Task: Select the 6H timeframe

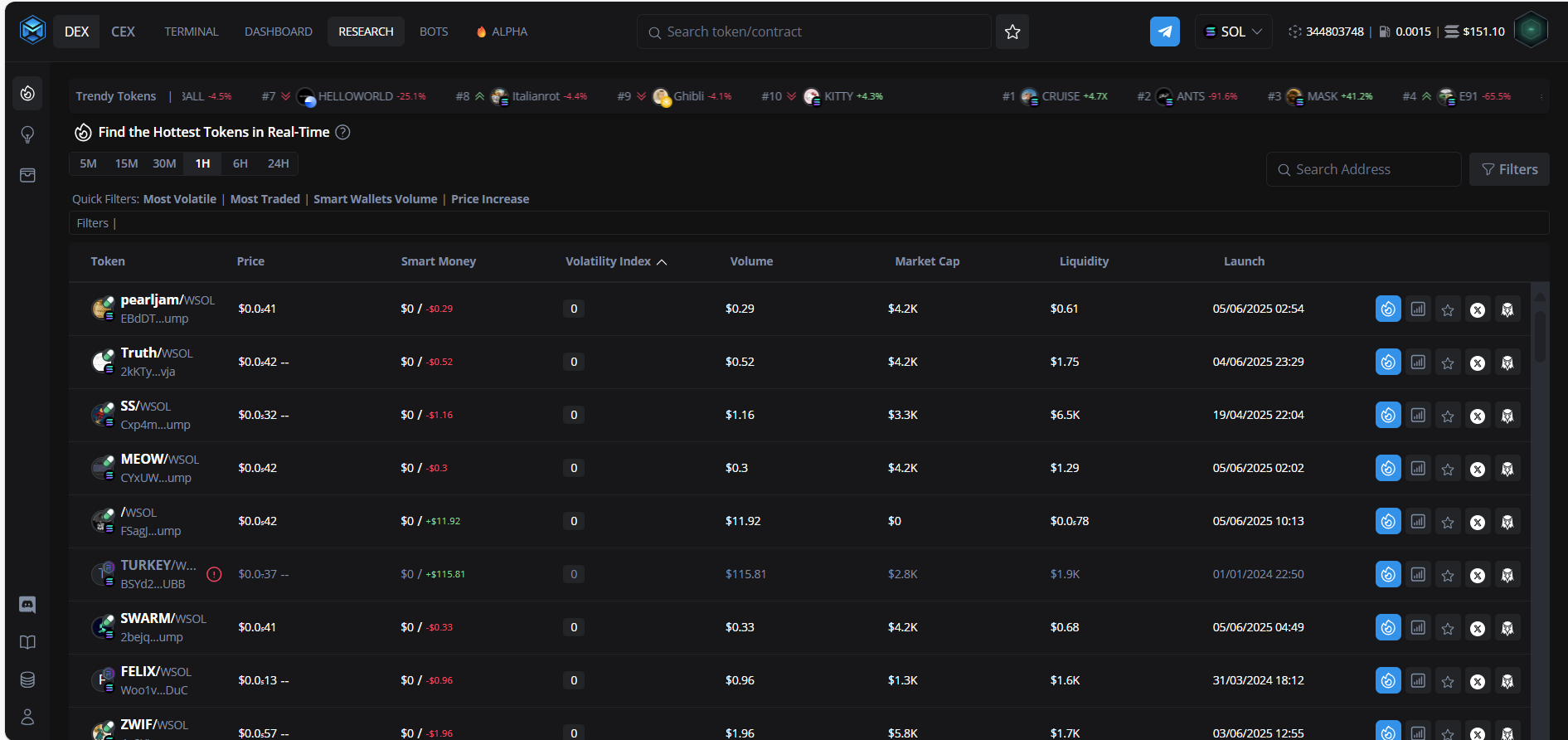Action: click(240, 163)
